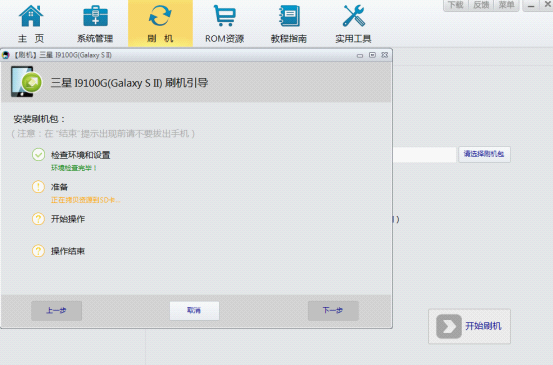Open 系统管理 toolbox icon
Image resolution: width=553 pixels, height=365 pixels.
pos(95,17)
